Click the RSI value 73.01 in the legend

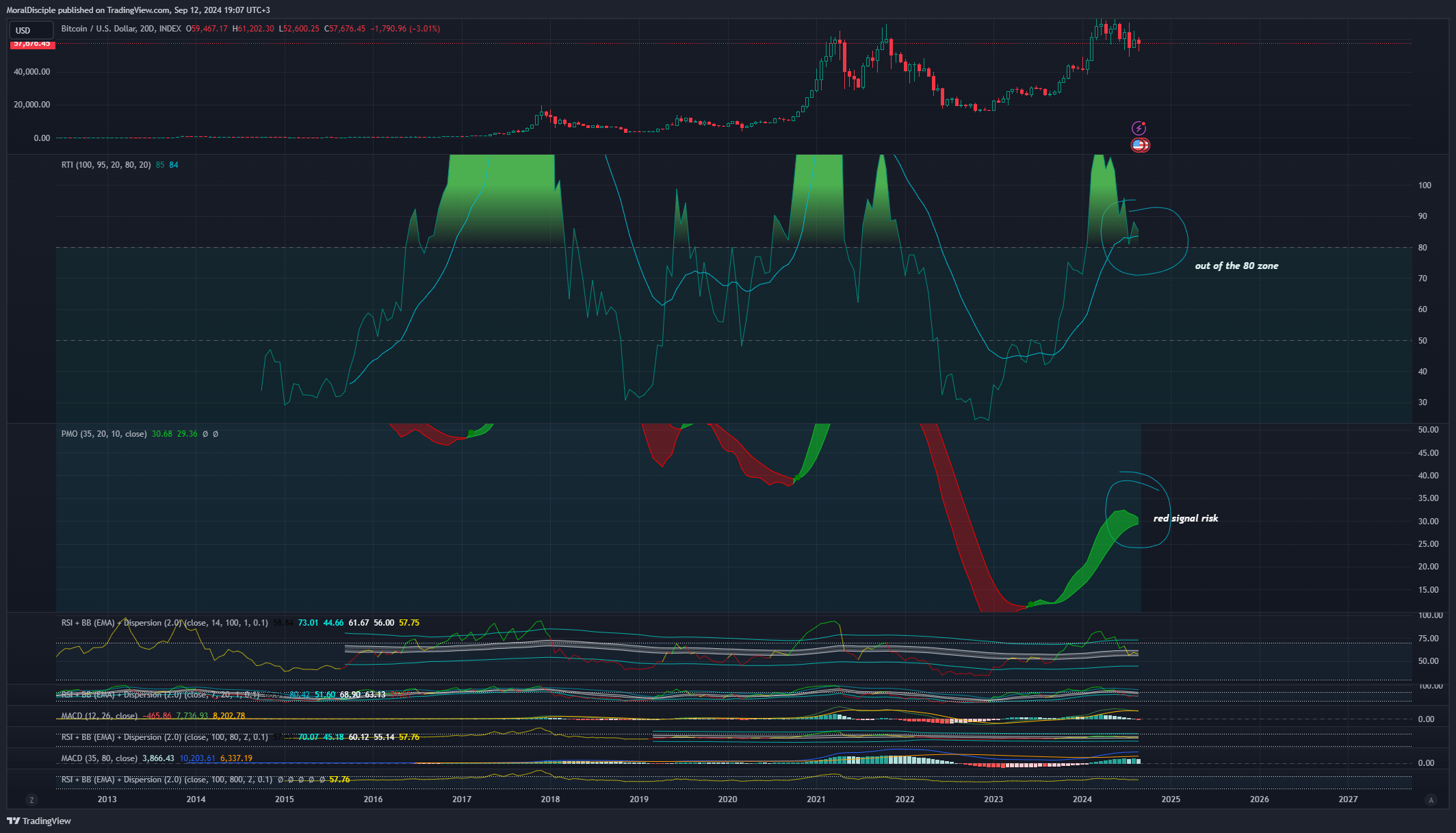click(308, 623)
